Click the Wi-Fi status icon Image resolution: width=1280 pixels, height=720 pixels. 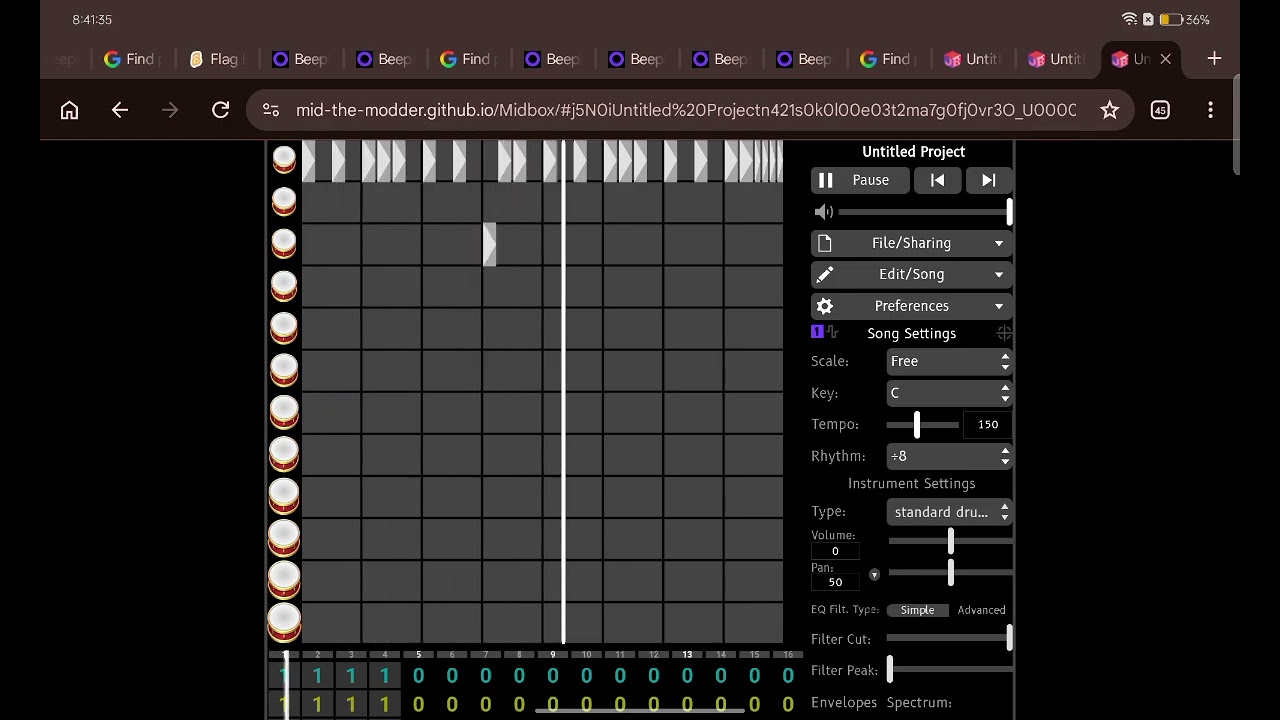(1129, 19)
